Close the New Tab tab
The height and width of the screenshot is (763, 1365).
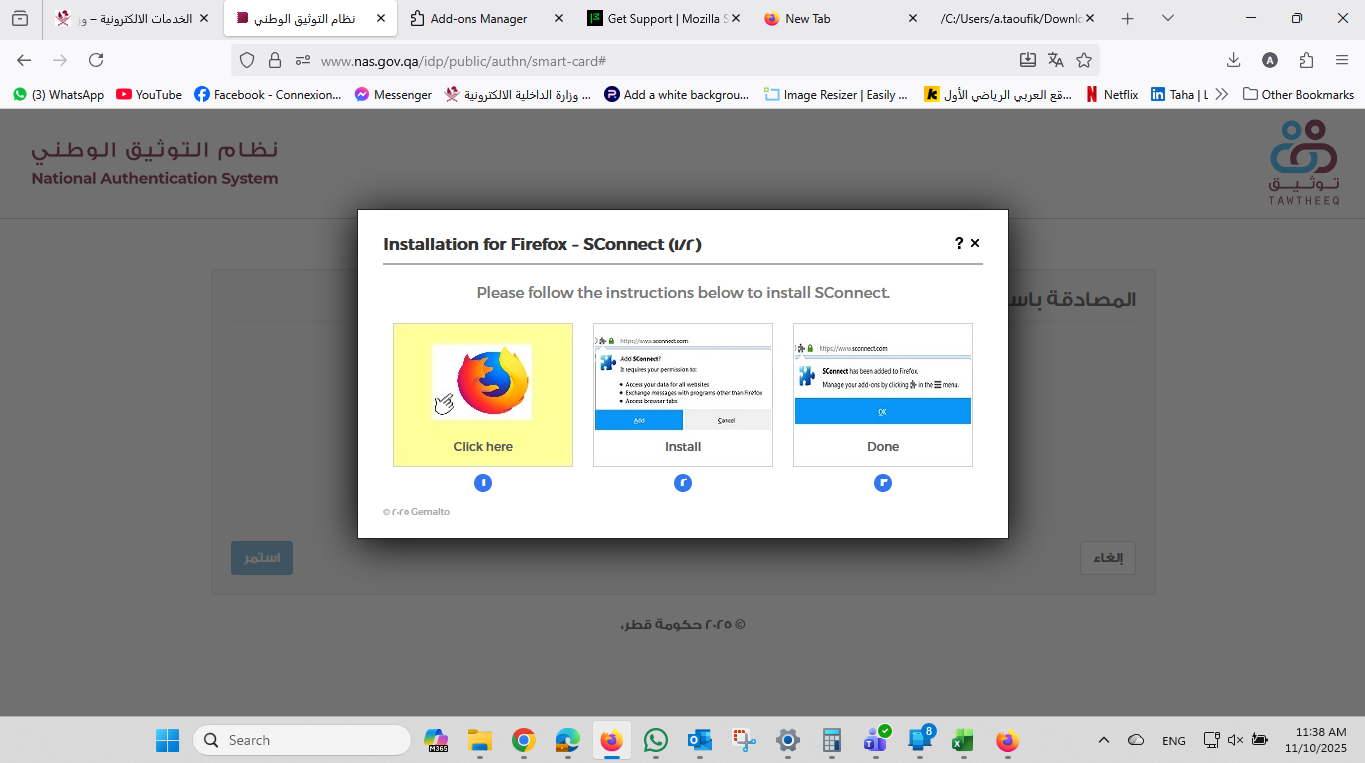[x=912, y=18]
